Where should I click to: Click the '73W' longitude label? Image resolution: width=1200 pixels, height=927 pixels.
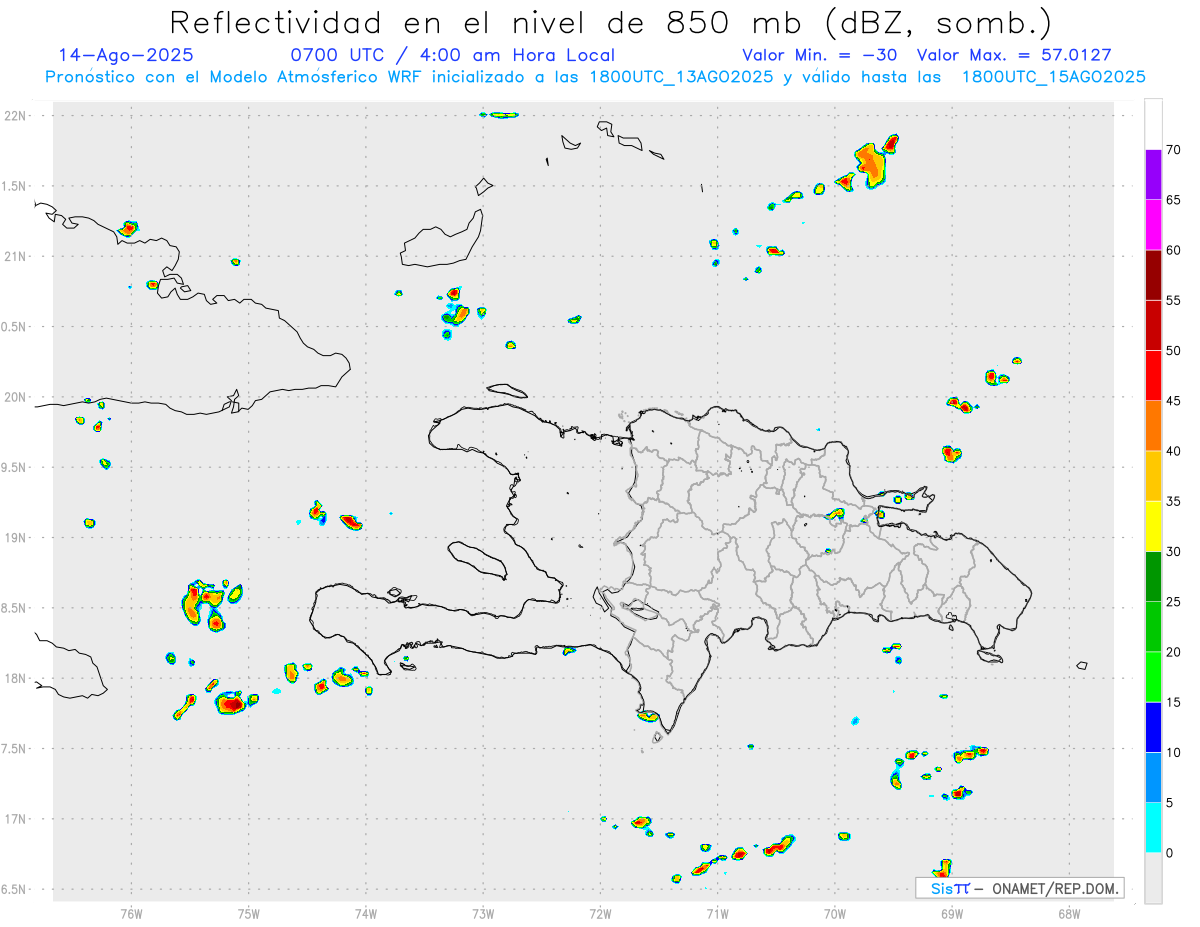click(483, 914)
